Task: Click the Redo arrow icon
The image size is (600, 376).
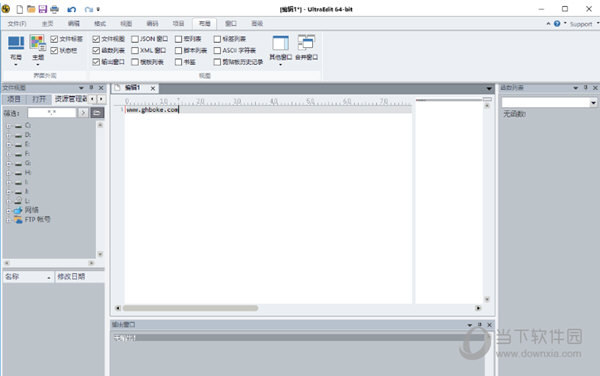Action: [x=89, y=9]
